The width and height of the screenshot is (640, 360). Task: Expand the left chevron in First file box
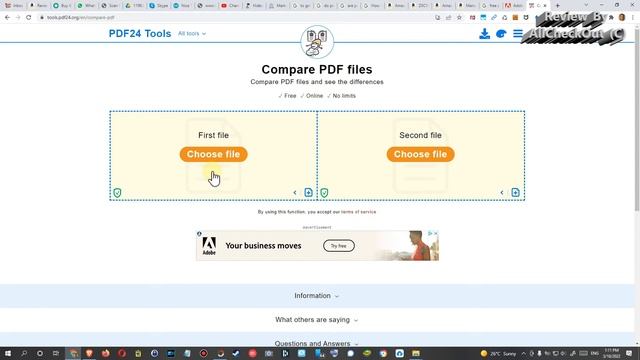(x=295, y=193)
